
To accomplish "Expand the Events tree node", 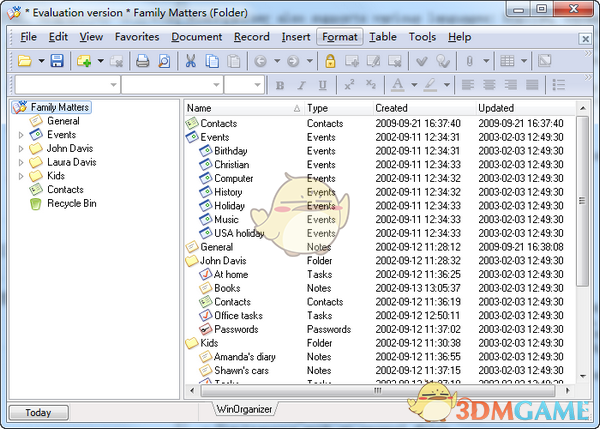I will point(21,135).
